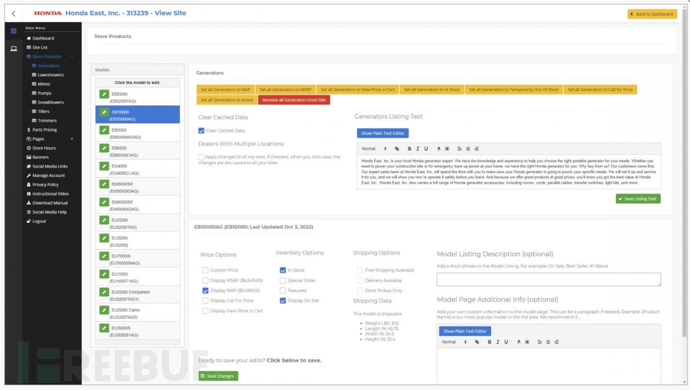Open the desktop monitor icon in sidebar

click(x=14, y=48)
